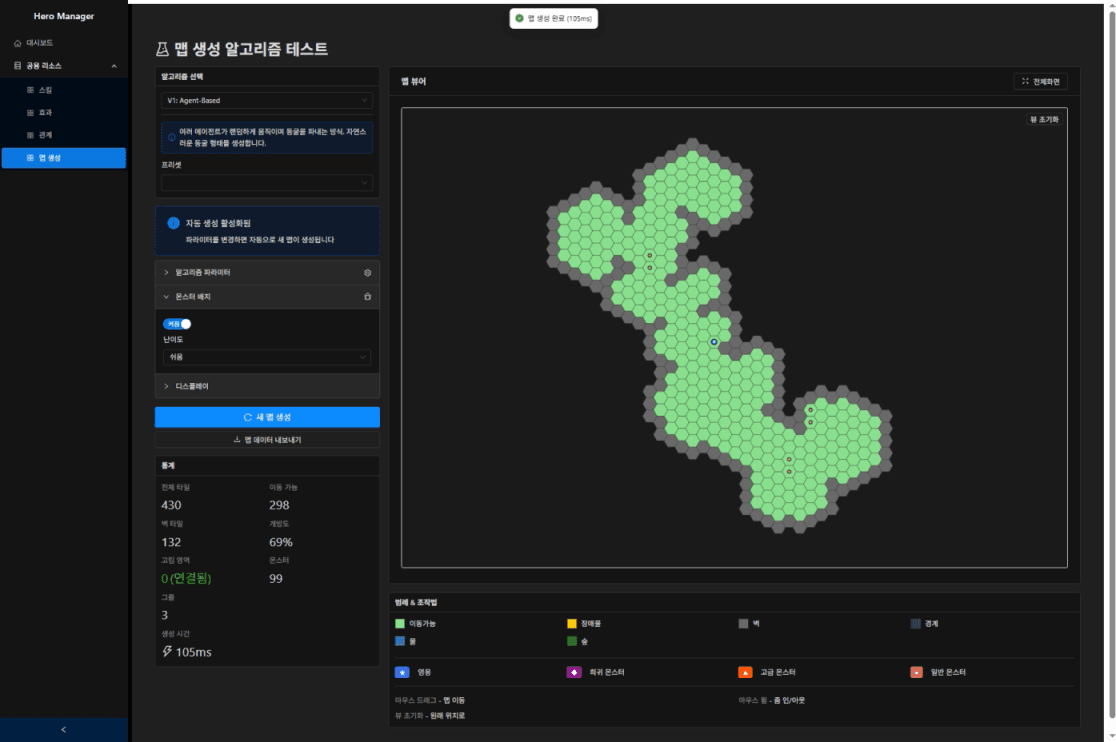Screen dimensions: 1116x742
Task: Select 관계 in the sidebar menu
Action: tap(46, 134)
